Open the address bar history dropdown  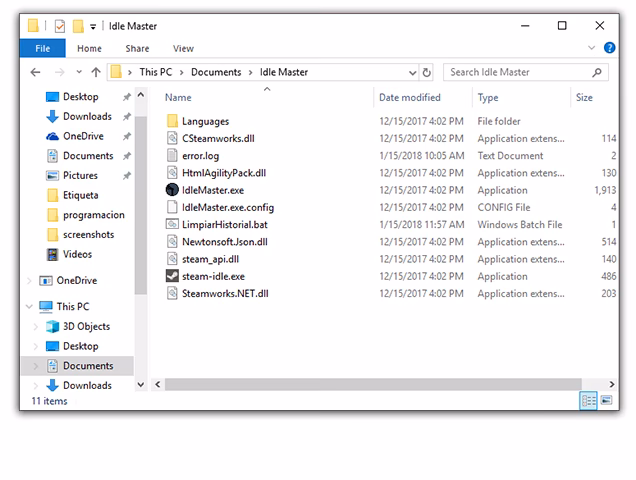point(413,73)
